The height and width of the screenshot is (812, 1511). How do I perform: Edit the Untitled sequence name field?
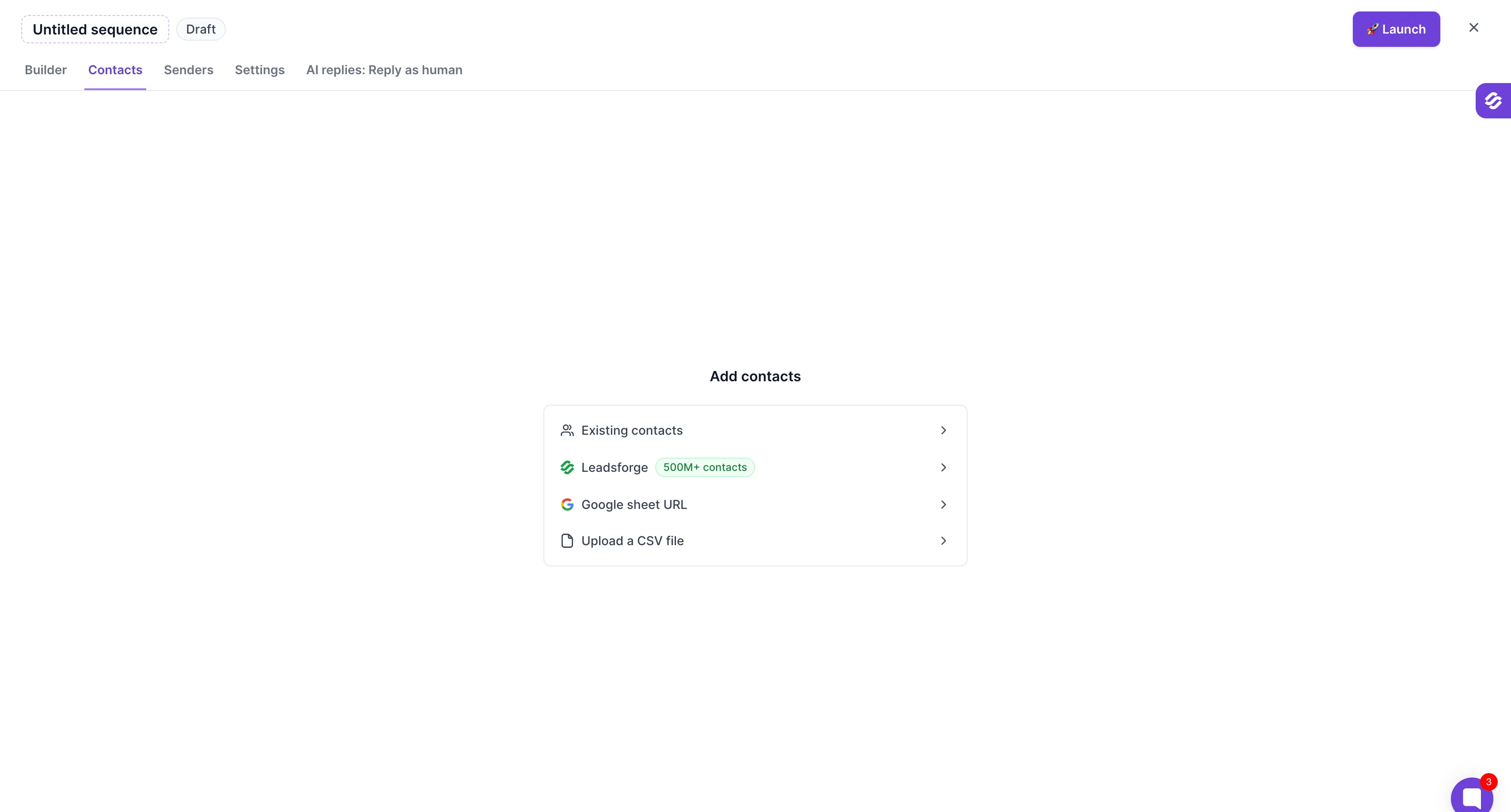[95, 29]
